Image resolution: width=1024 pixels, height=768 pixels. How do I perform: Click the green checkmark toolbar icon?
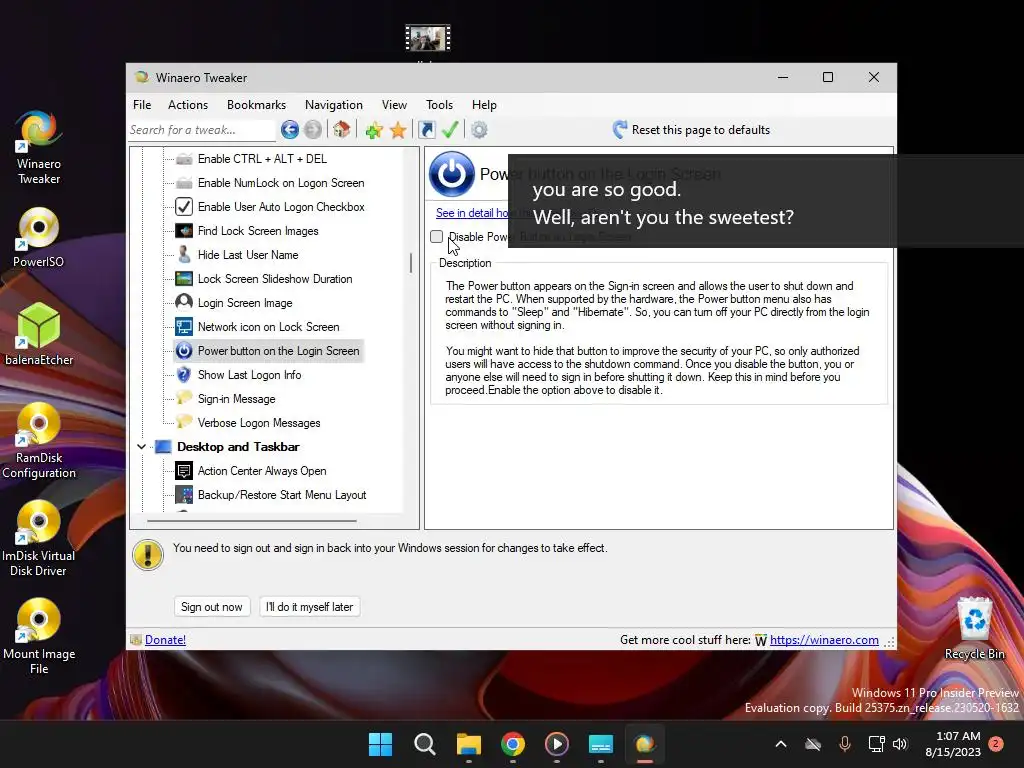click(450, 130)
